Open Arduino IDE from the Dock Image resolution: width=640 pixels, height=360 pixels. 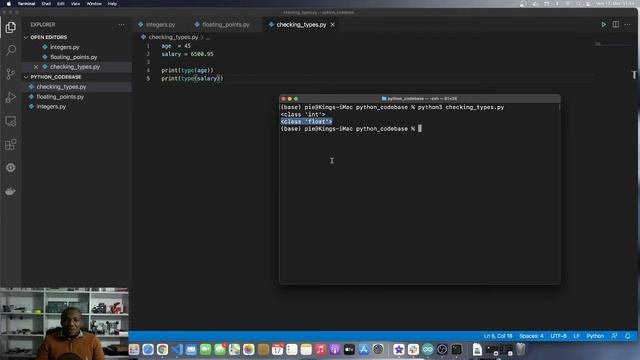[x=427, y=349]
